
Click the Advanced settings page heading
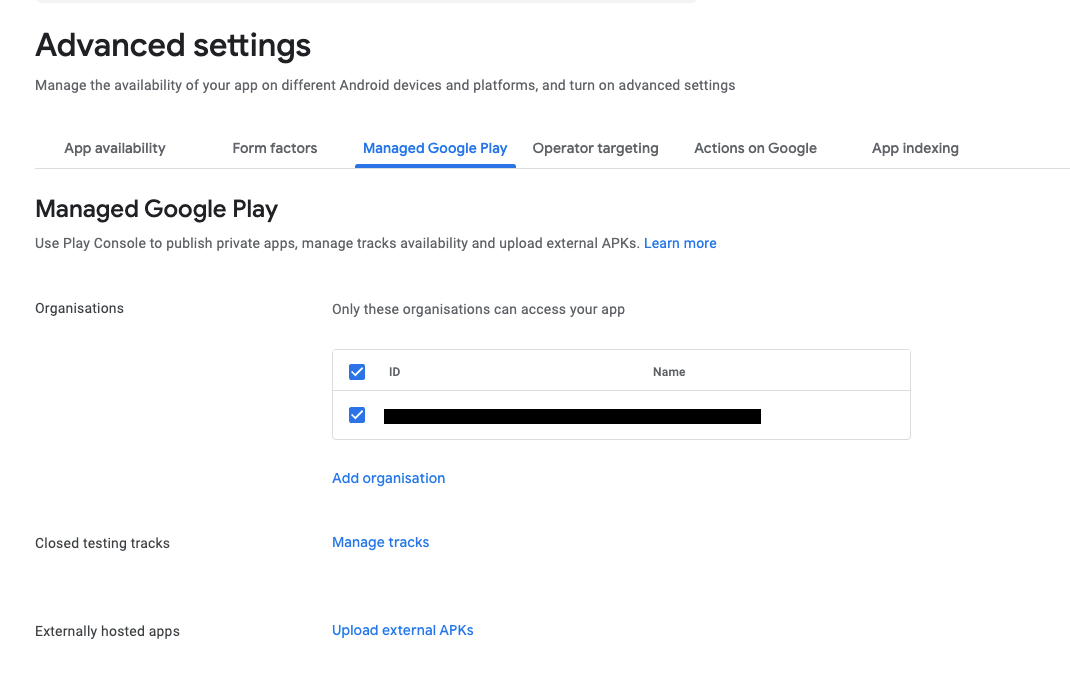173,45
